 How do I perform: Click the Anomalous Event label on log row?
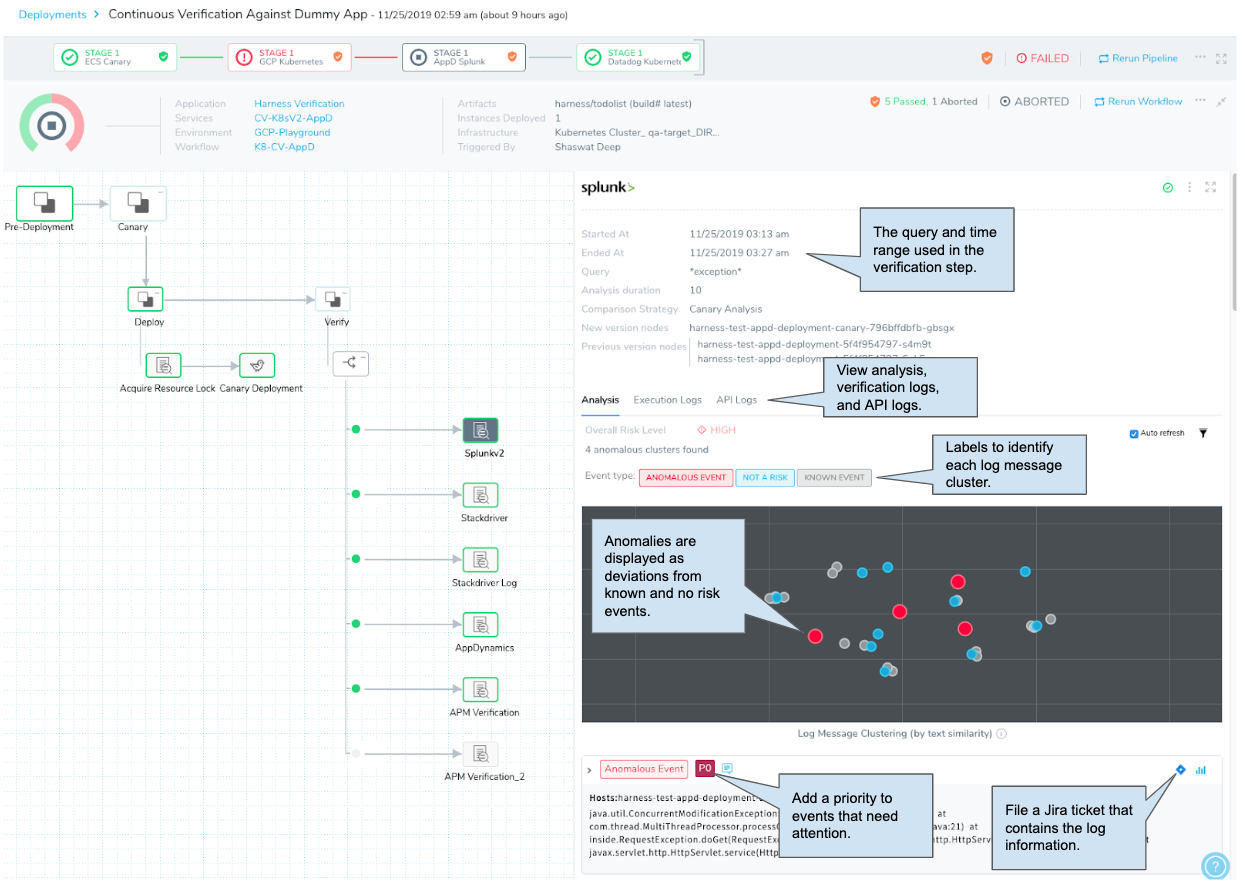[x=644, y=769]
